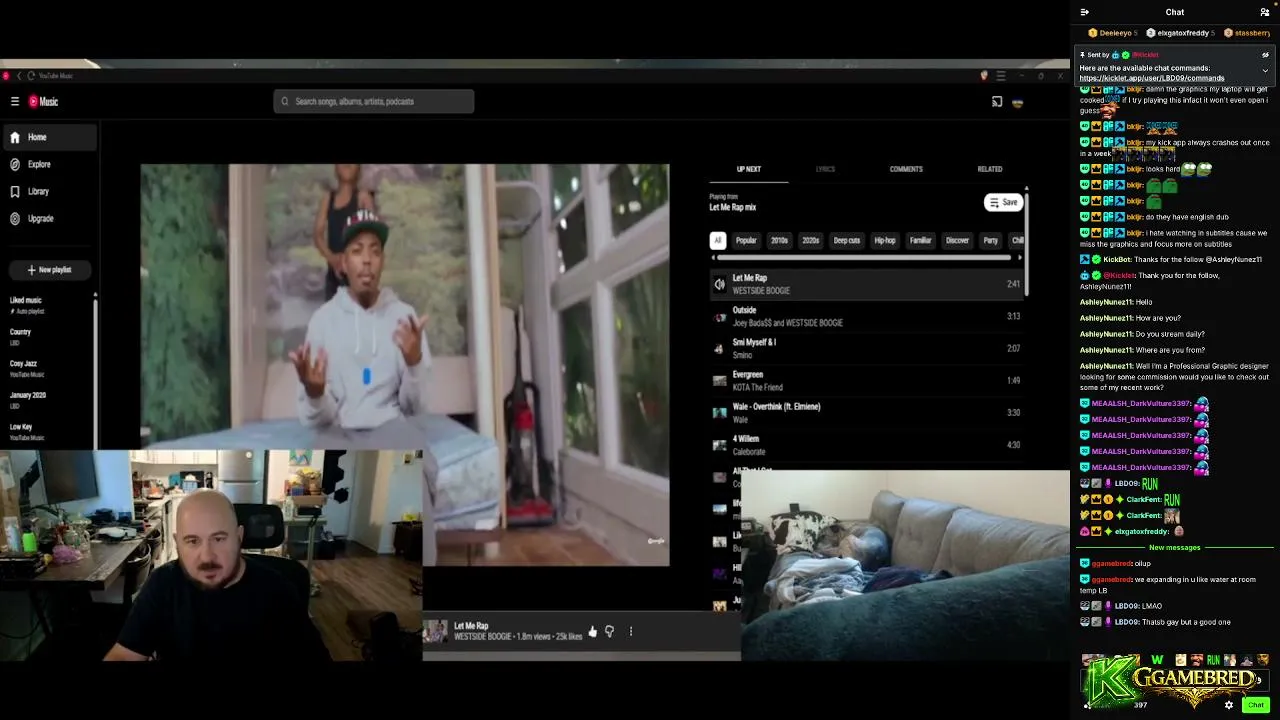Select the 2010s filter chip
1280x720 pixels.
780,240
